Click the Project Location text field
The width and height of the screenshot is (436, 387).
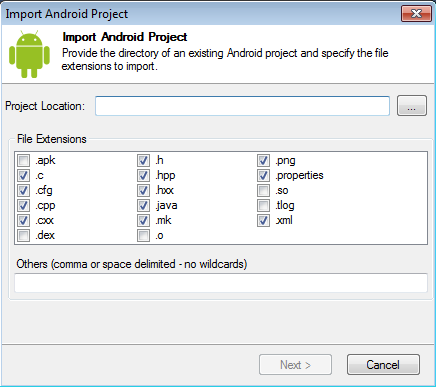[x=242, y=106]
